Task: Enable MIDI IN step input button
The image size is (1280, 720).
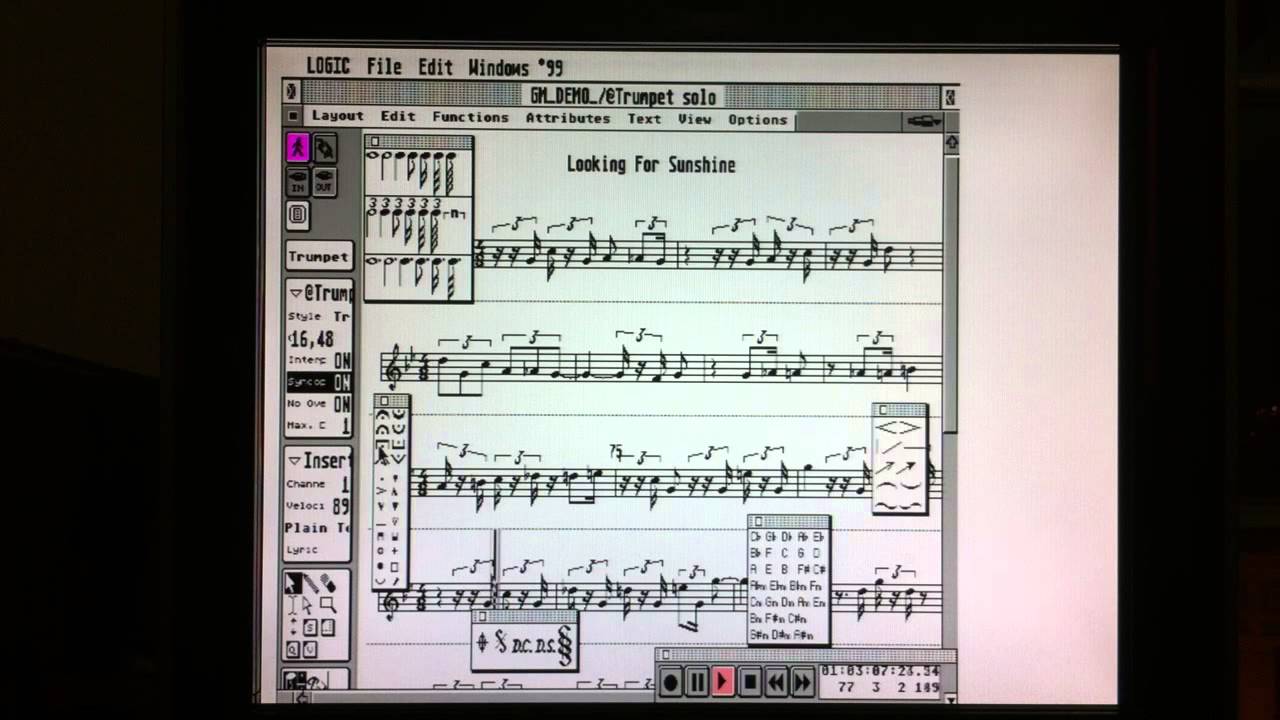Action: pyautogui.click(x=297, y=182)
